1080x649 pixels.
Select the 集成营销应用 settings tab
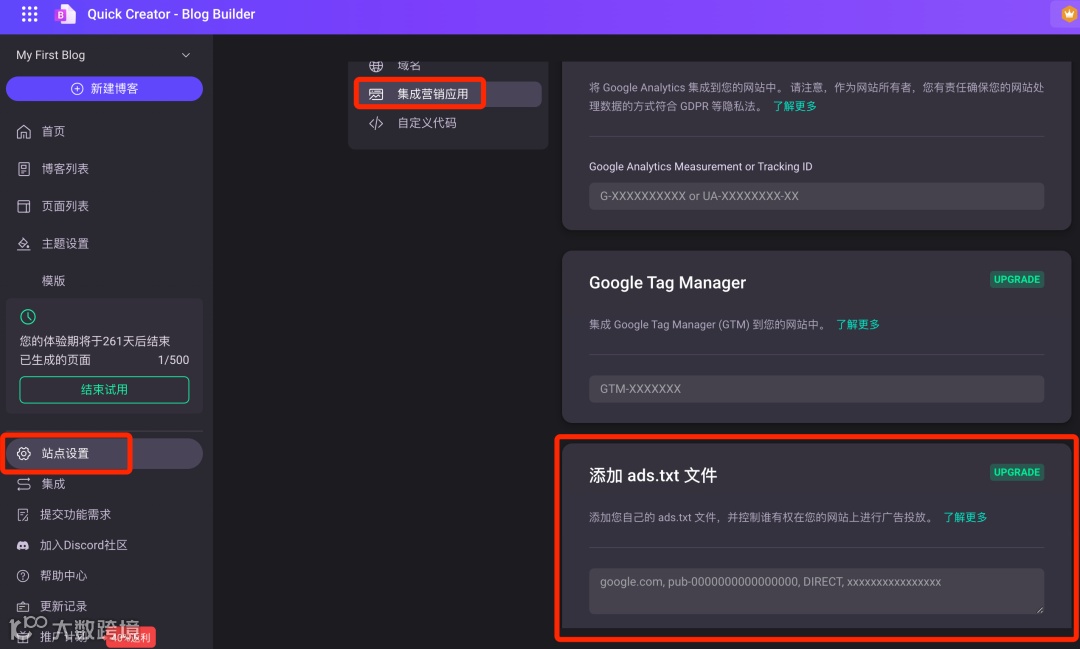click(x=448, y=94)
